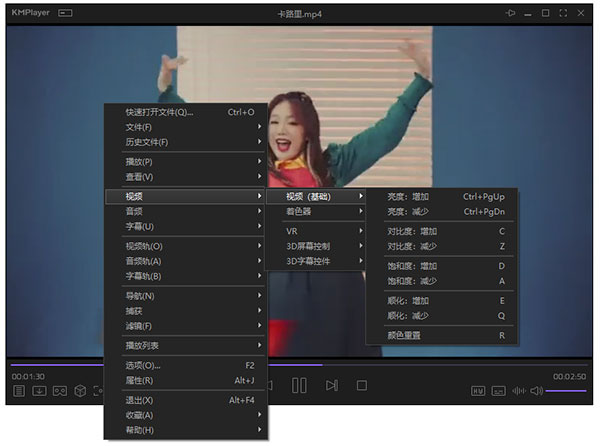Click the audio equalizer waveform icon
The image size is (600, 446).
click(518, 391)
